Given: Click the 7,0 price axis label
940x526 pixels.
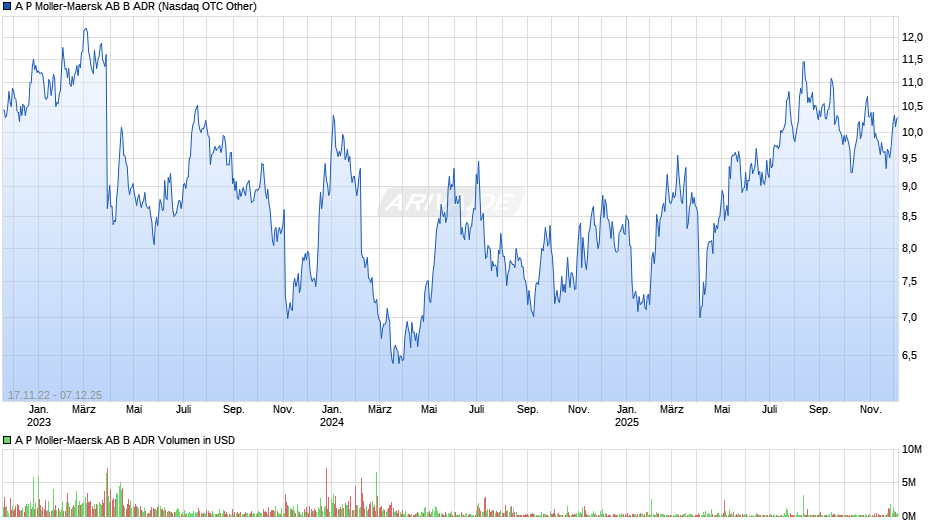Looking at the screenshot, I should 909,317.
